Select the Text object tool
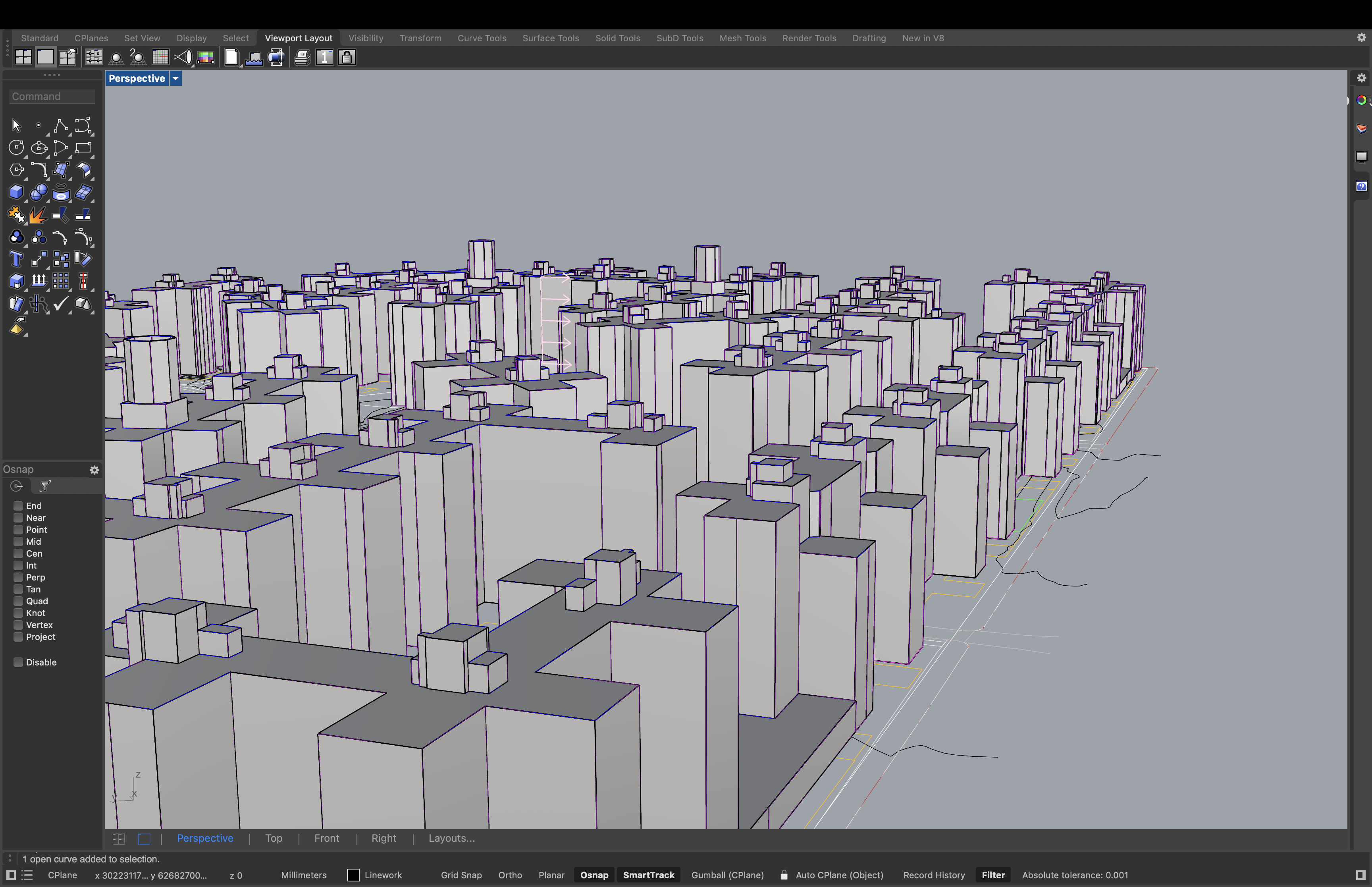1372x887 pixels. click(16, 259)
